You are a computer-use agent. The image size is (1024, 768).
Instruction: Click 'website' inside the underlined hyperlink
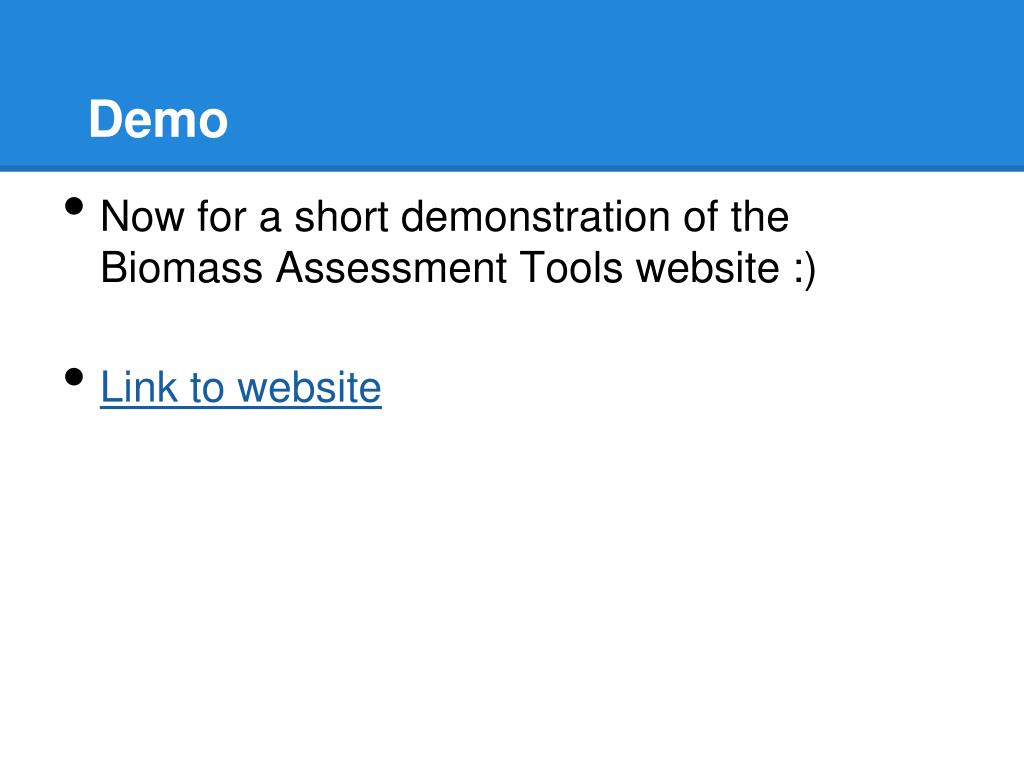tap(309, 387)
